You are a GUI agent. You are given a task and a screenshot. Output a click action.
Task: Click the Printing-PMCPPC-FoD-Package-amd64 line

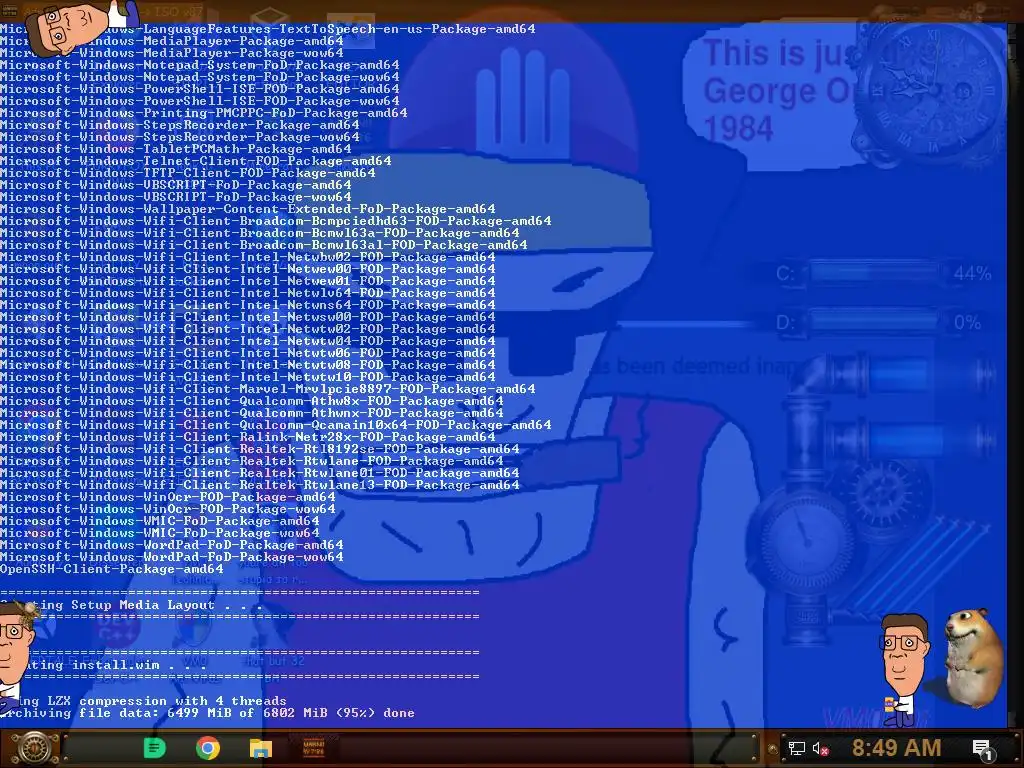coord(204,113)
